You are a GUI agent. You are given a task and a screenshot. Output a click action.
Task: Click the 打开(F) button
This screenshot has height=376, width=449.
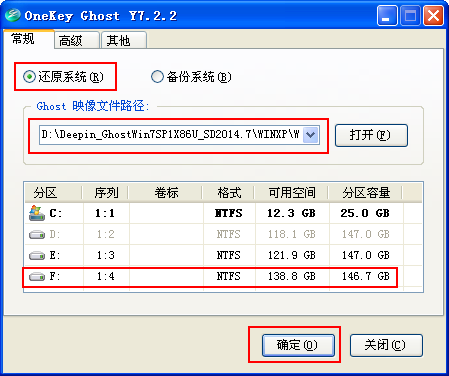point(371,135)
